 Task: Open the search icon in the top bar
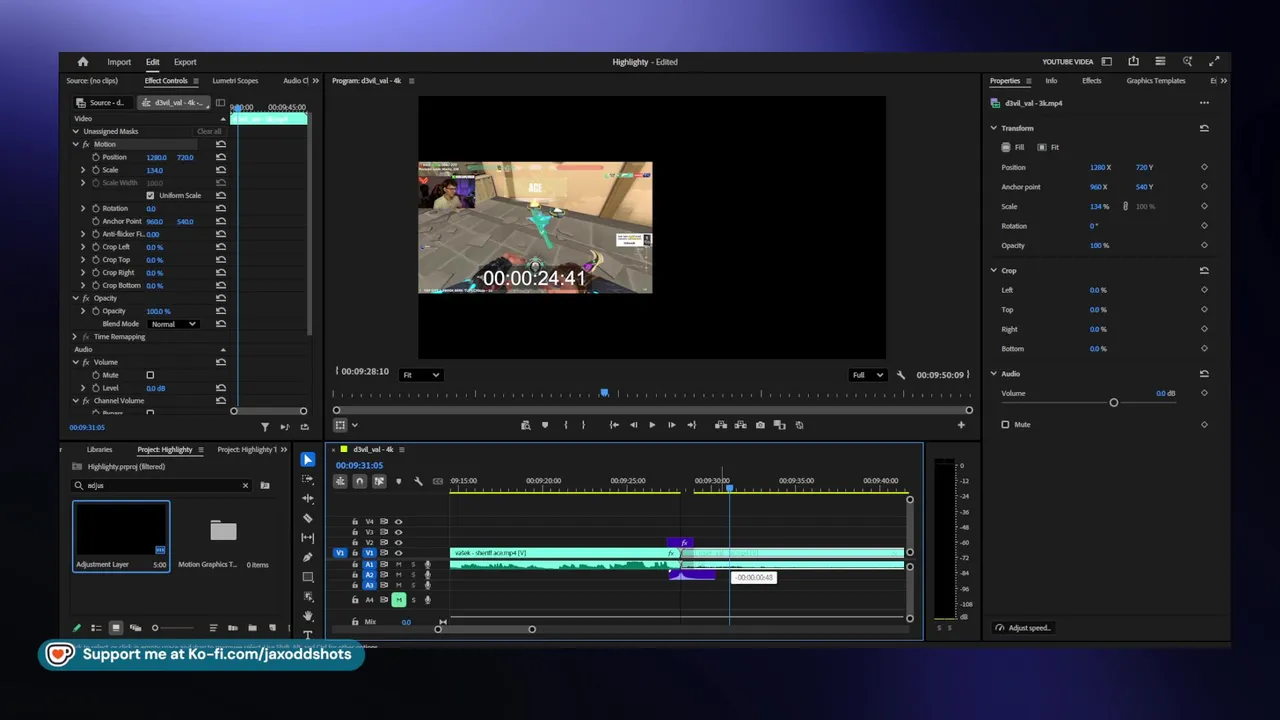1187,62
